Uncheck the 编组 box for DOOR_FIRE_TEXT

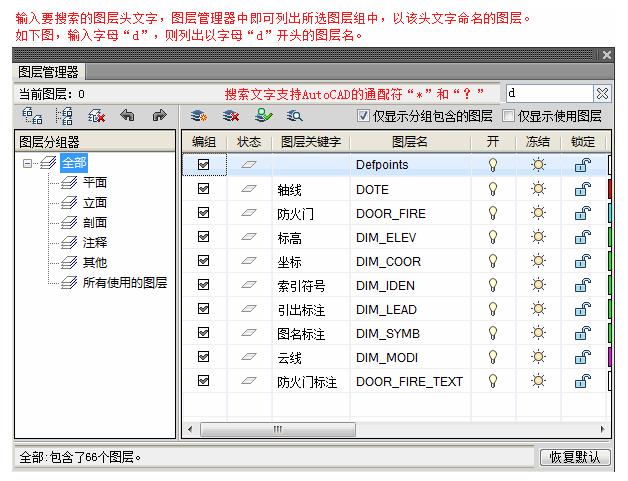[203, 380]
